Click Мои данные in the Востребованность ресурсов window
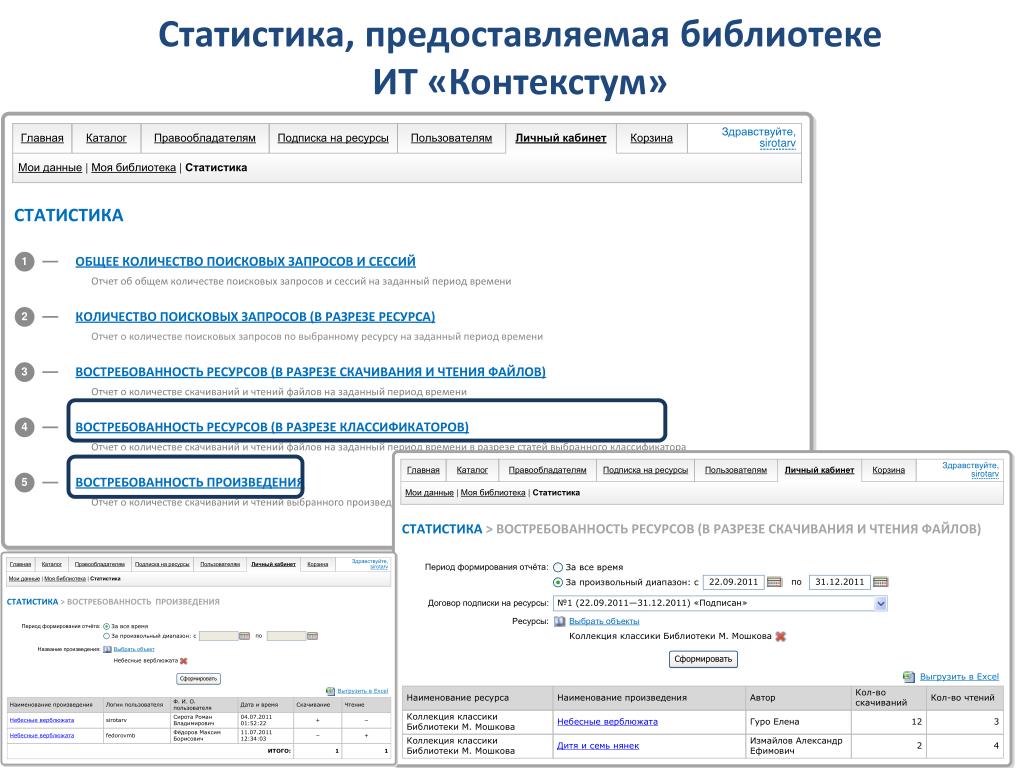The image size is (1024, 768). click(429, 492)
